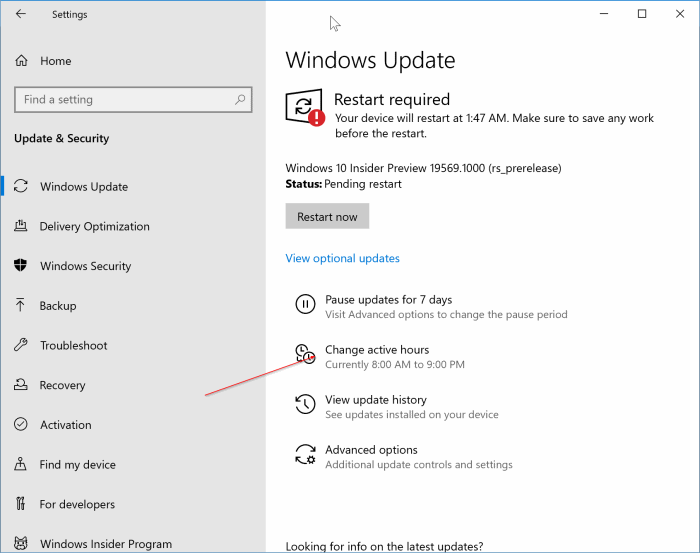The image size is (700, 553).
Task: Click 'Looking for info on the latest updates?' text
Action: coord(384,546)
